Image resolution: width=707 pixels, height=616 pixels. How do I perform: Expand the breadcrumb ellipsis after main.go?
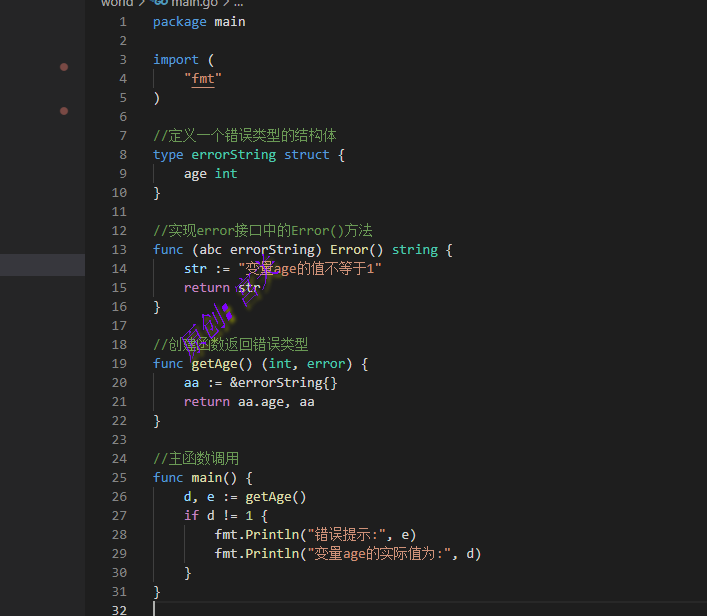point(238,3)
